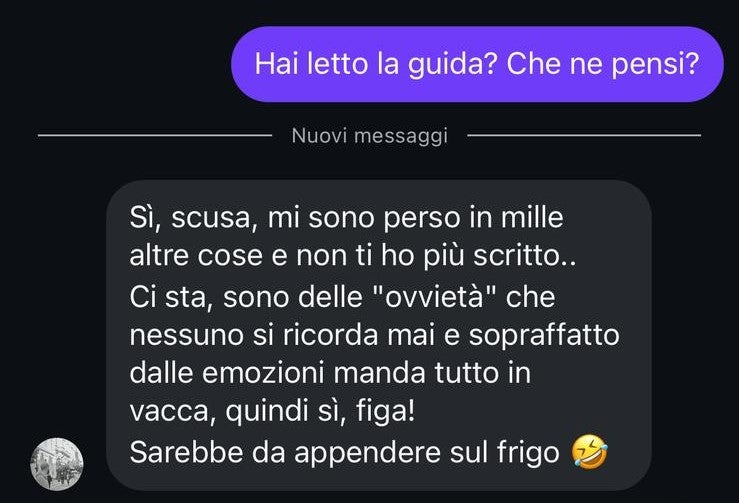The height and width of the screenshot is (503, 739).
Task: Select the purple sent message bubble
Action: (x=477, y=64)
